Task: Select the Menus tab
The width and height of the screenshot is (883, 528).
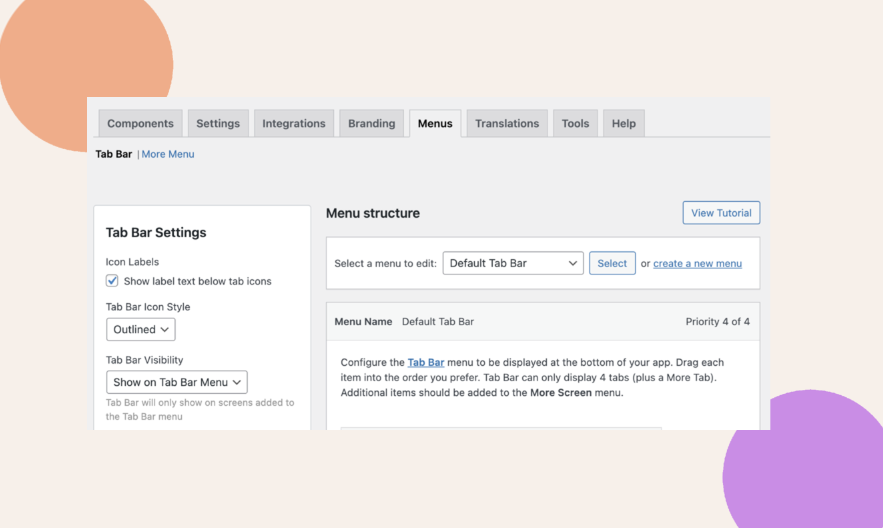Action: coord(435,123)
